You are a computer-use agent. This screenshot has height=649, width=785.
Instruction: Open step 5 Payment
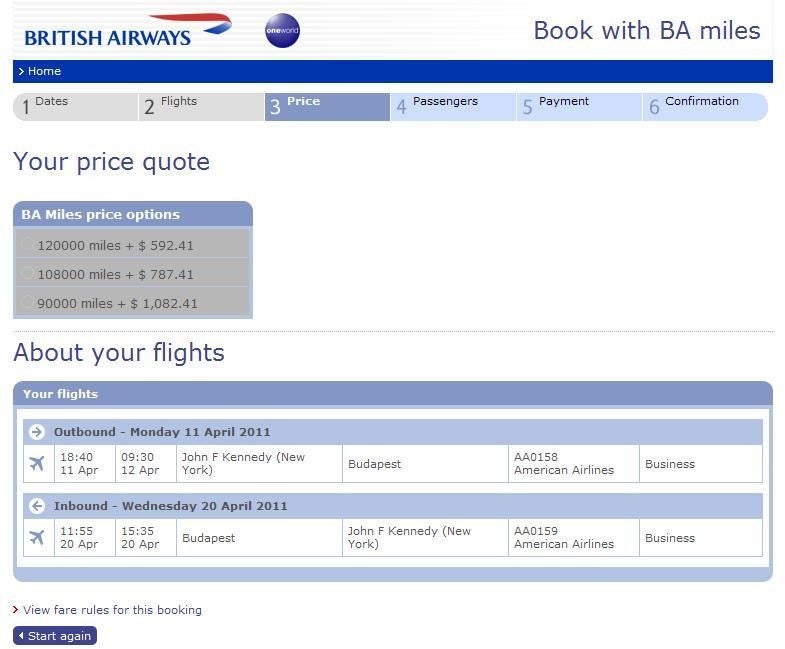[579, 107]
